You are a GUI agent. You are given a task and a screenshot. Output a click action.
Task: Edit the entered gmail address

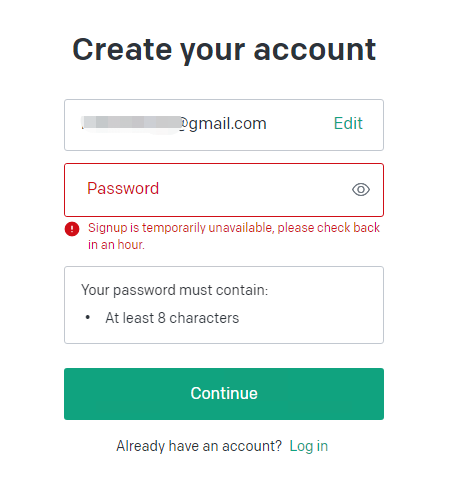[348, 123]
